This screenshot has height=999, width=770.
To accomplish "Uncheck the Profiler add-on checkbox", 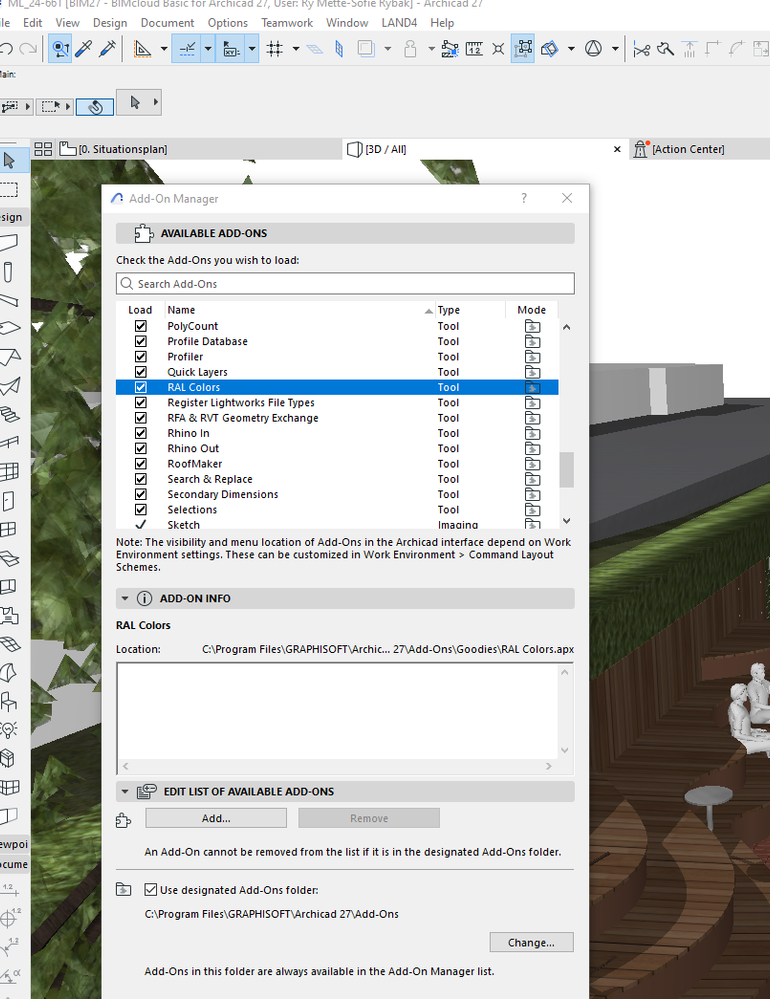I will [141, 357].
